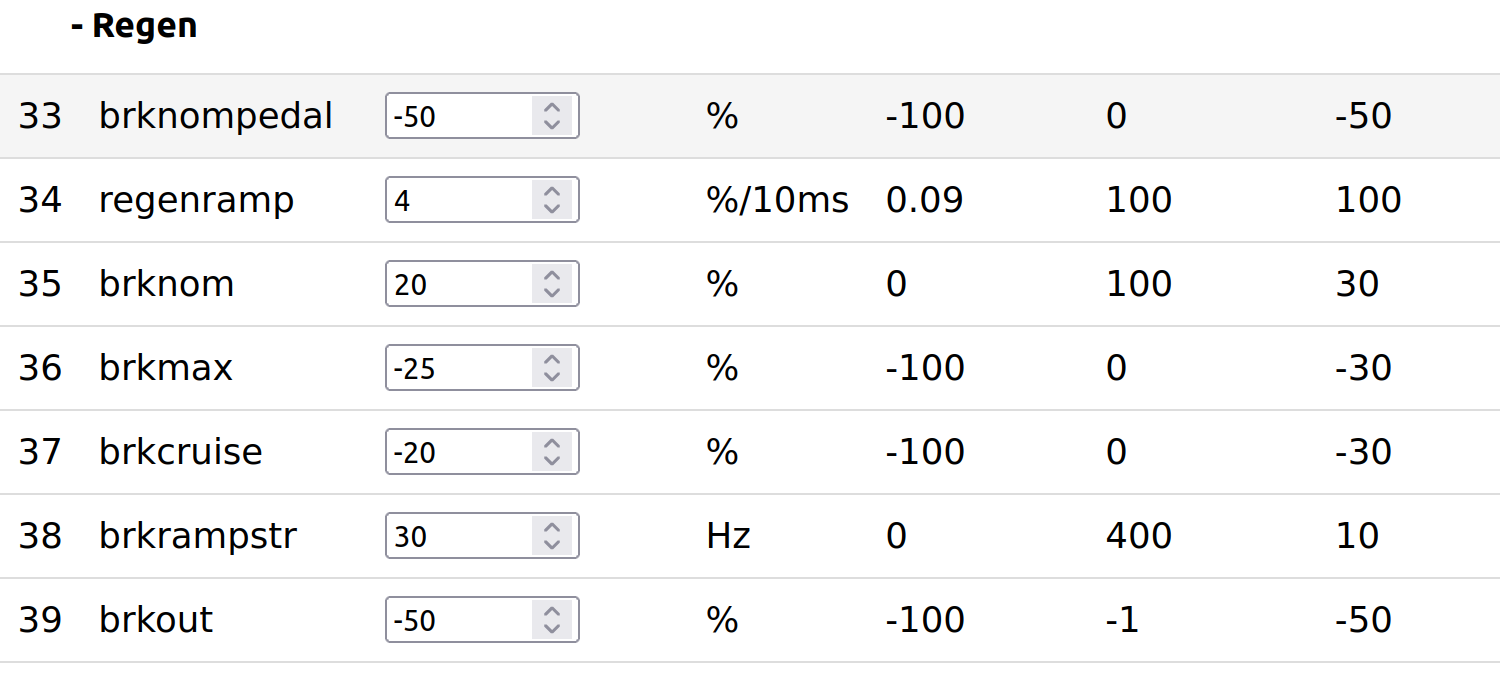Increase brknompedal value with up arrow
The image size is (1502, 680).
coord(551,107)
